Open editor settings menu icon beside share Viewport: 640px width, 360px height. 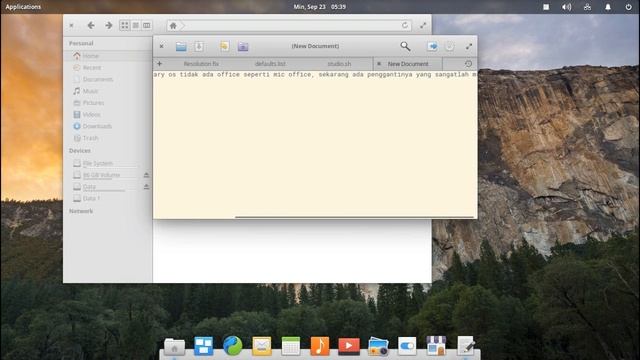(449, 46)
